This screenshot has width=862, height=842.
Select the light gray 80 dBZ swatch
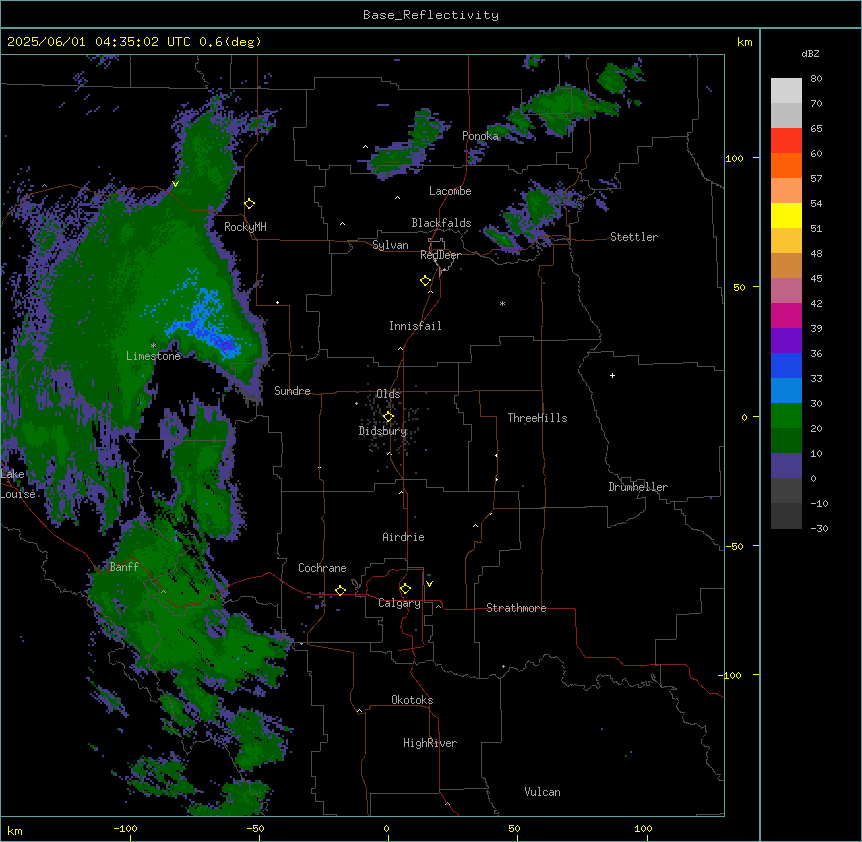click(786, 91)
